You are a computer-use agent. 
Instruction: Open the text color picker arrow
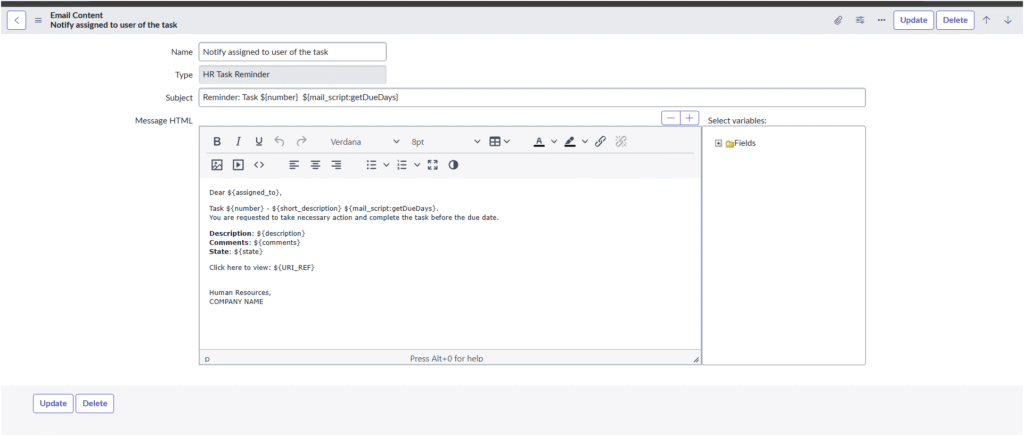tap(554, 142)
